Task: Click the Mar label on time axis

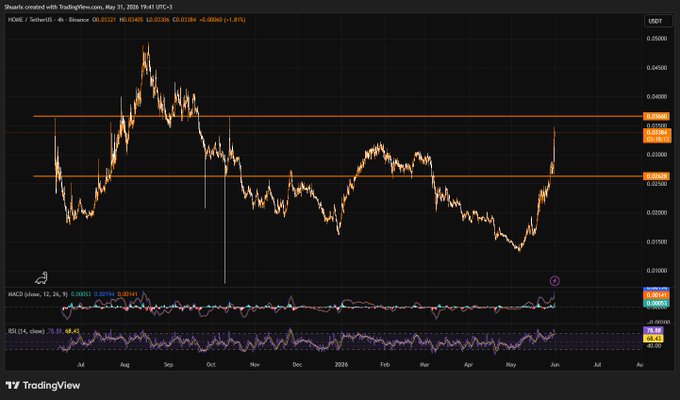Action: [424, 365]
